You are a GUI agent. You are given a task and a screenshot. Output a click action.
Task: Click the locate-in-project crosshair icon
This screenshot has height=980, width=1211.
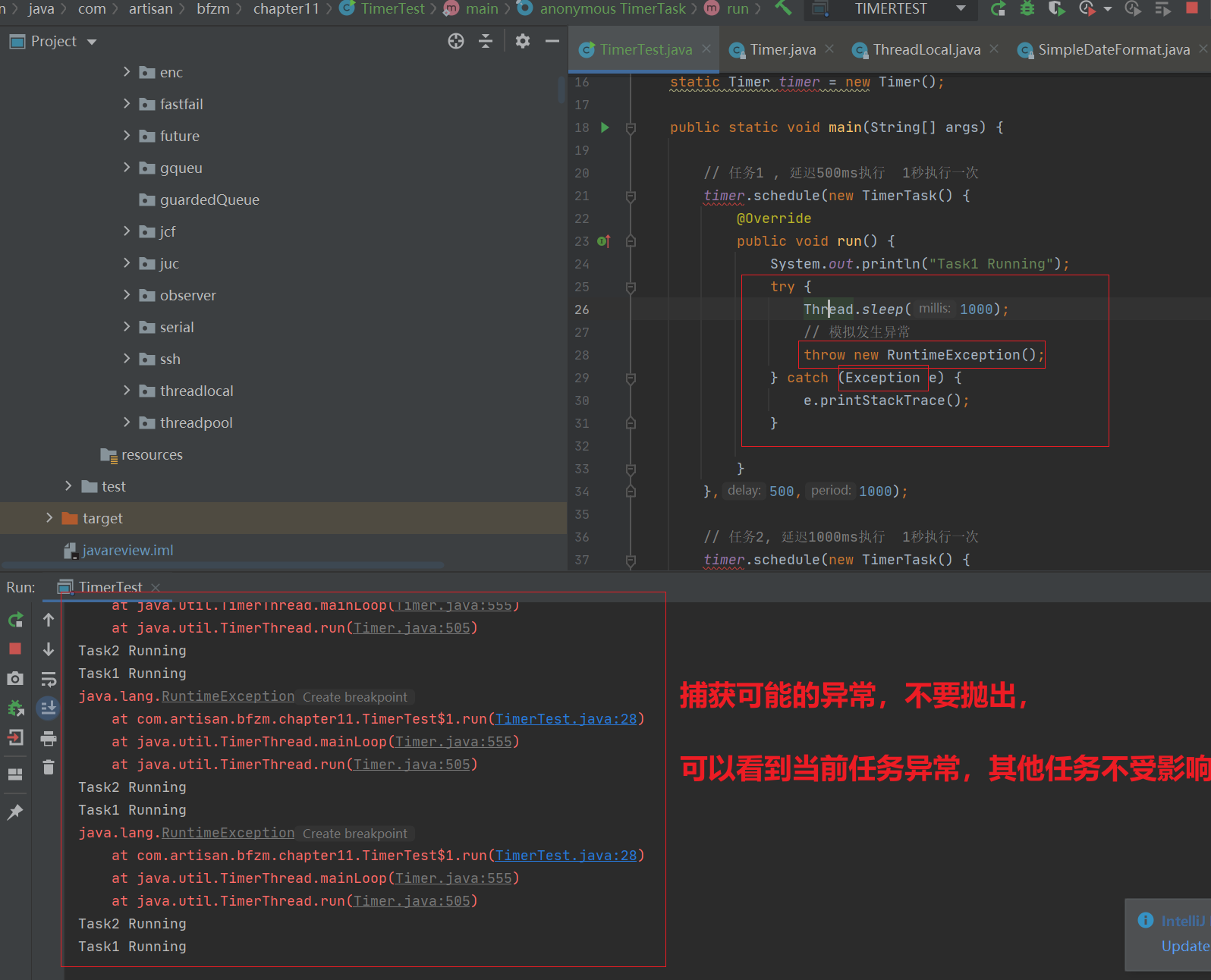pos(456,41)
